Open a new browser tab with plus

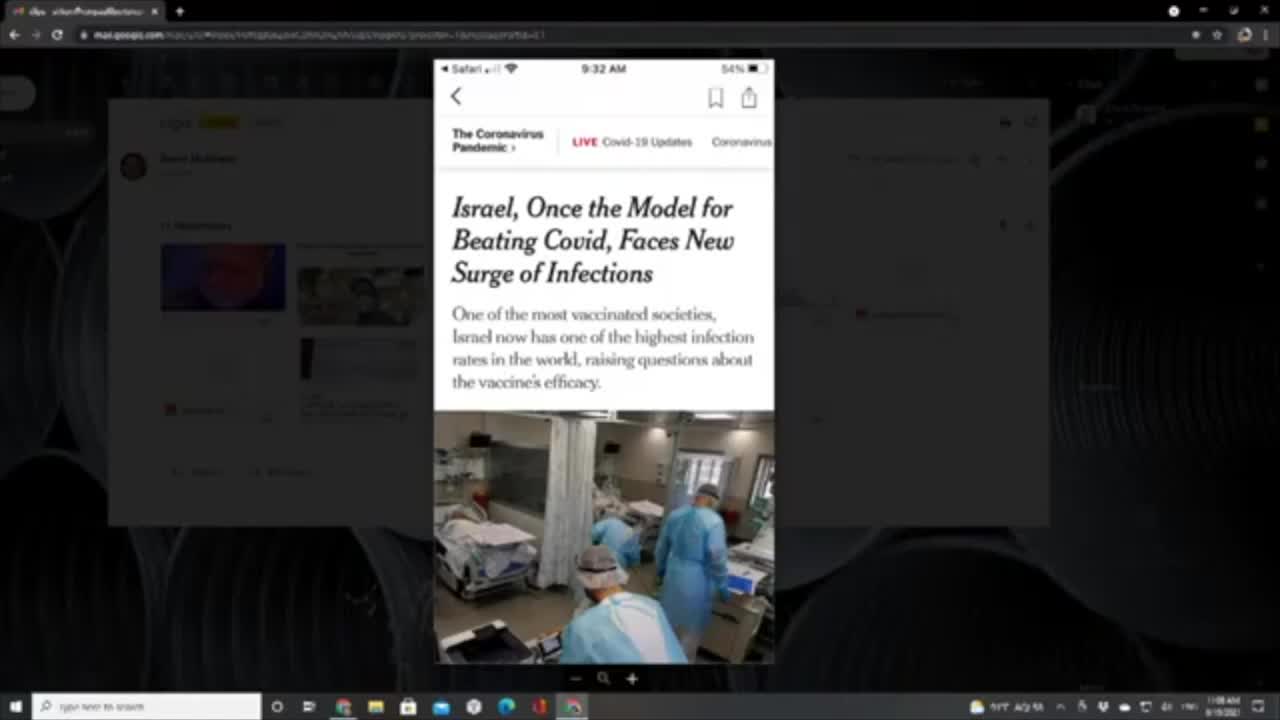[x=180, y=11]
